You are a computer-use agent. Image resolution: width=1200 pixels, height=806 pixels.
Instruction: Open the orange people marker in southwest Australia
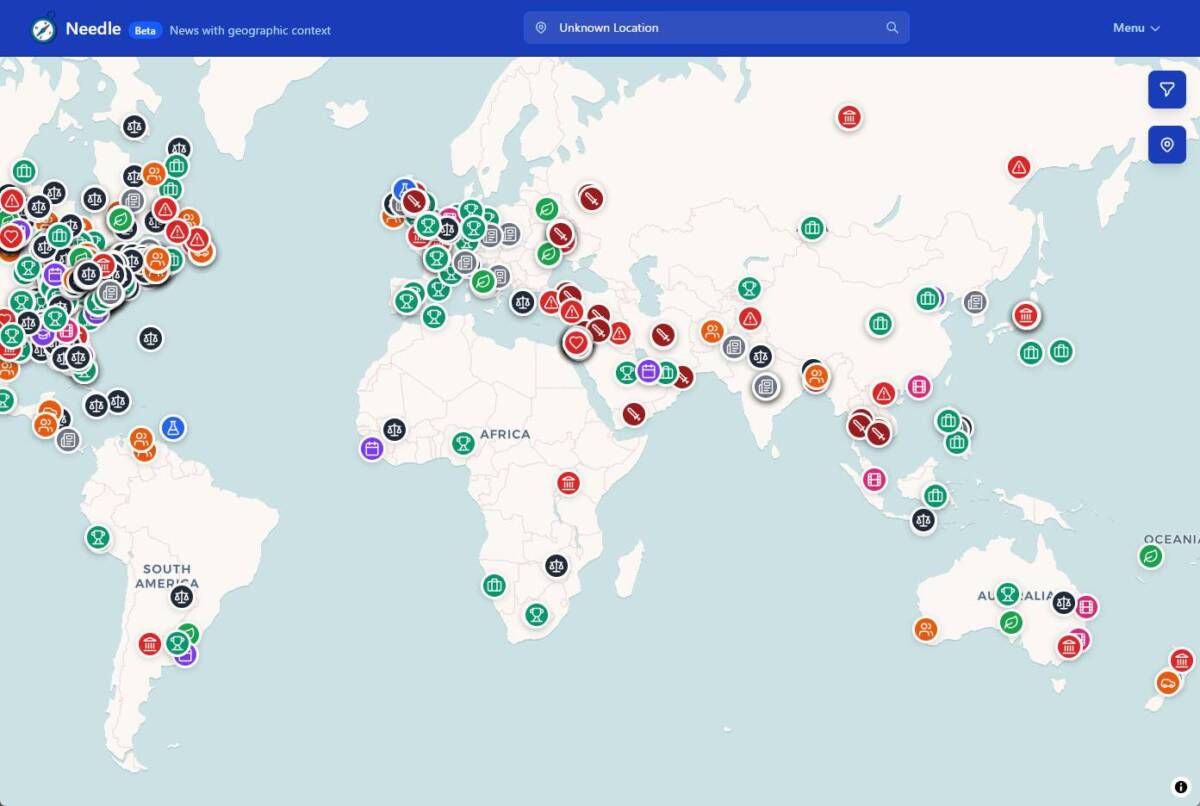tap(926, 629)
